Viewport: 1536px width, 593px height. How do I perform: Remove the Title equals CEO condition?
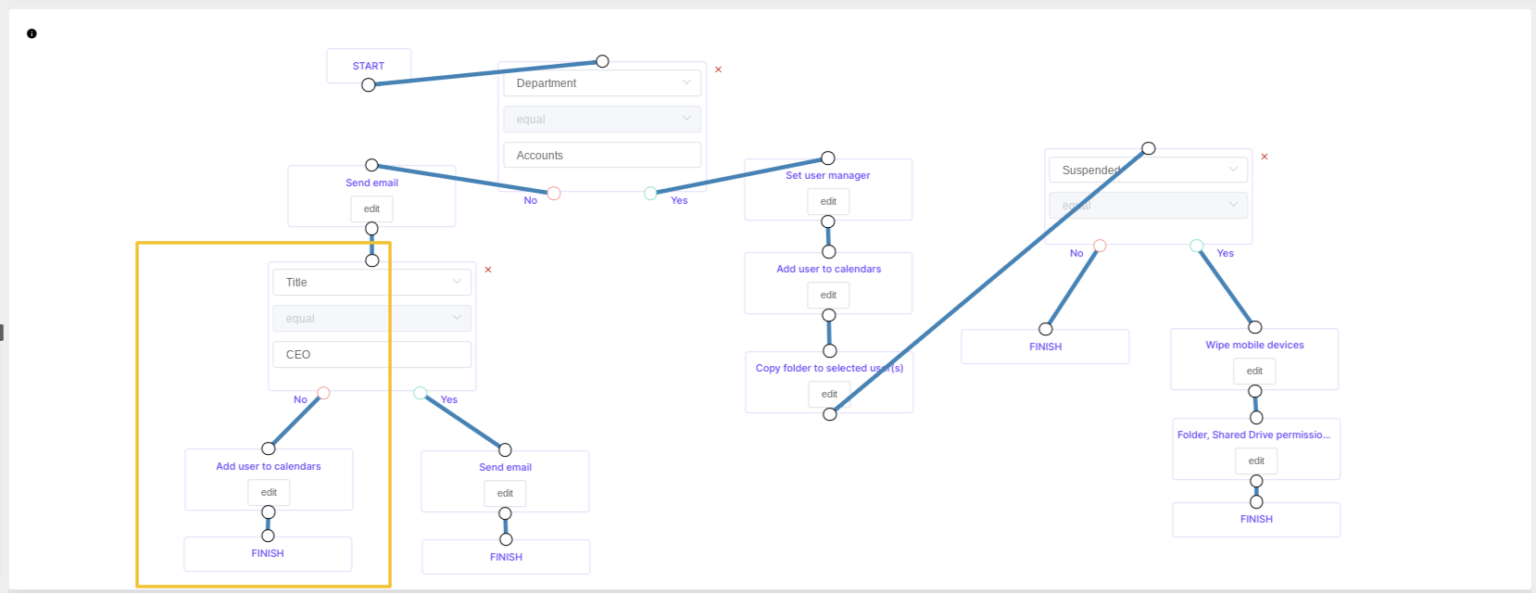[x=488, y=269]
